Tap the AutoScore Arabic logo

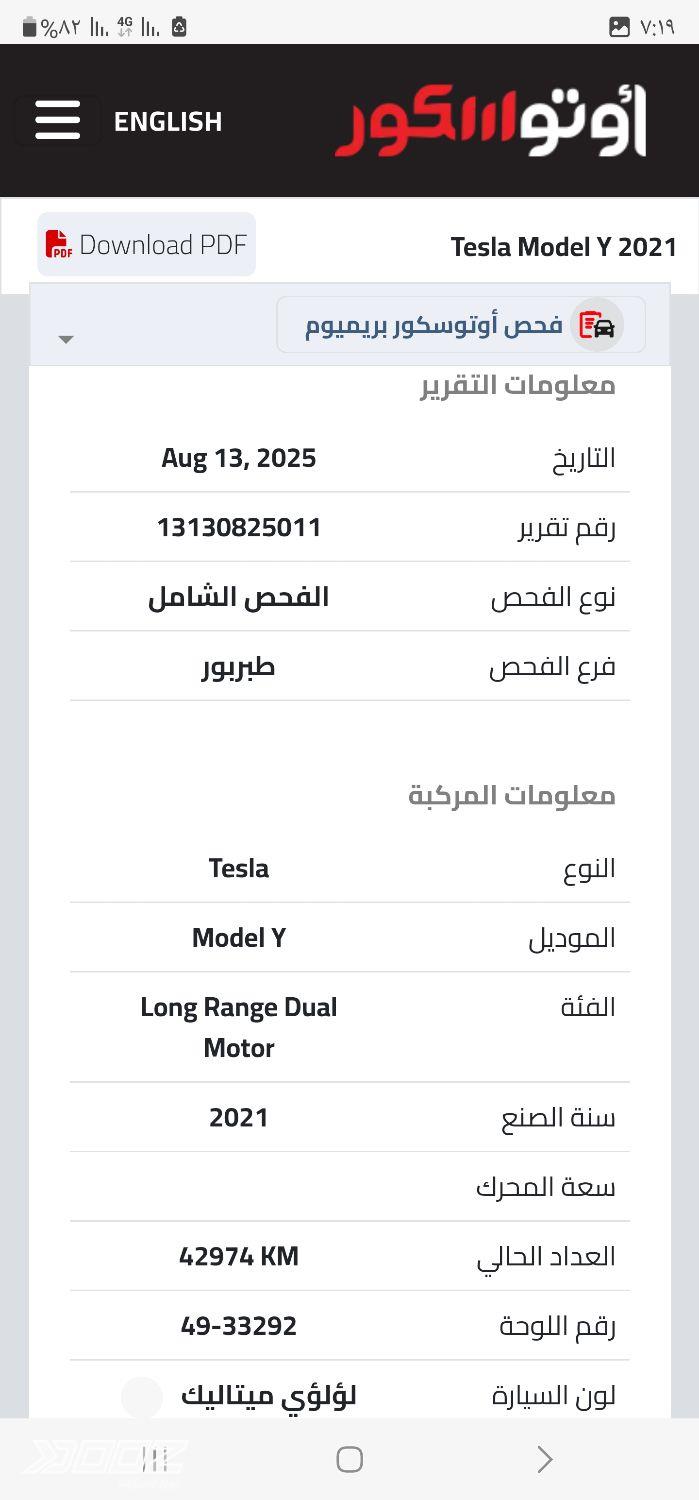(491, 121)
